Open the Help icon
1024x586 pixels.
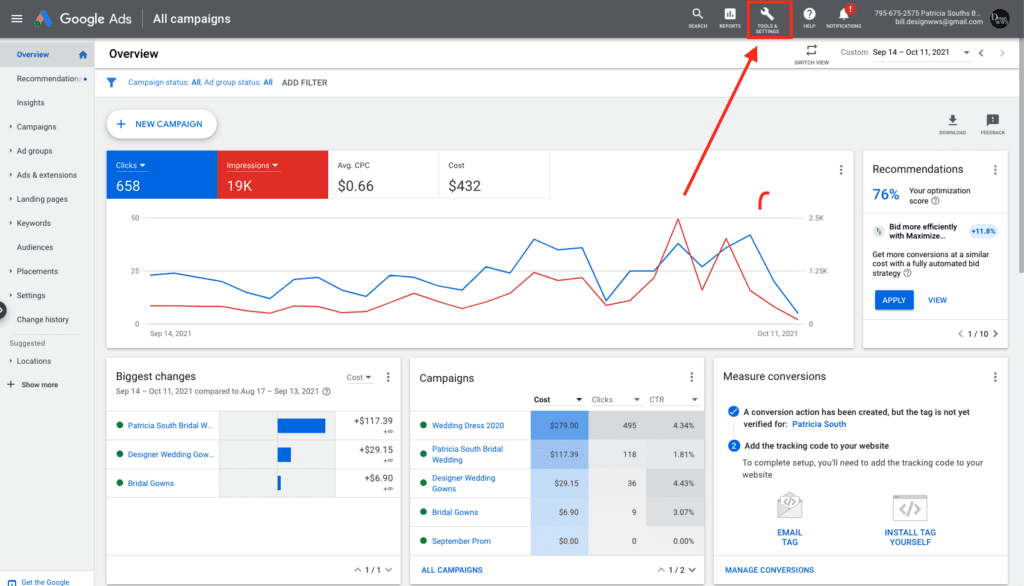click(809, 18)
